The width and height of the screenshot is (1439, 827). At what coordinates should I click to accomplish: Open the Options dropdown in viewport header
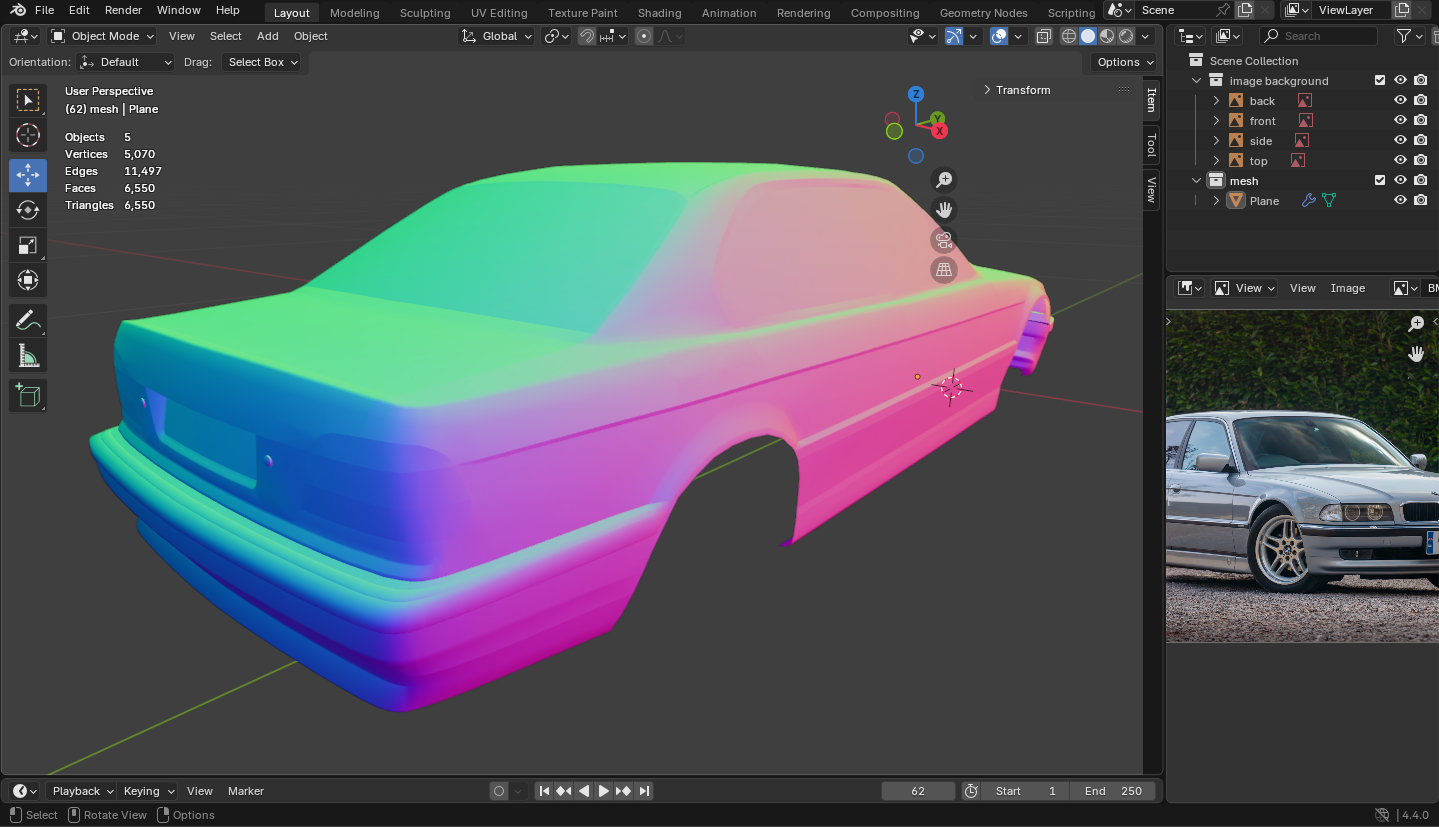click(1124, 62)
